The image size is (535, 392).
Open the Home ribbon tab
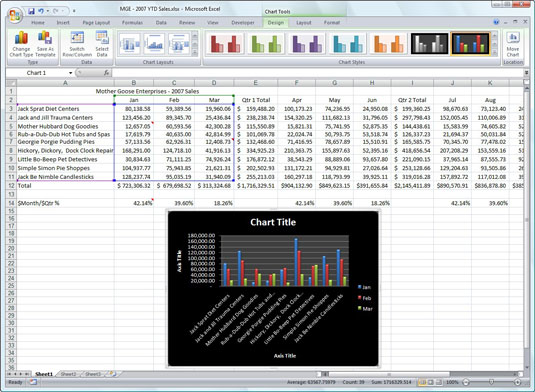tap(38, 23)
